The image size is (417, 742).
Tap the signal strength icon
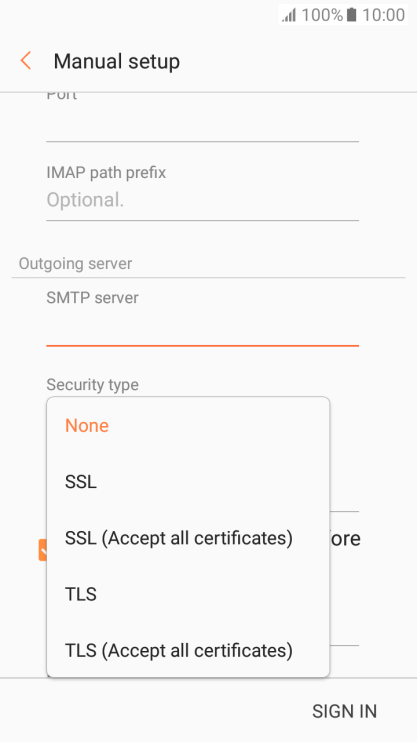(289, 15)
